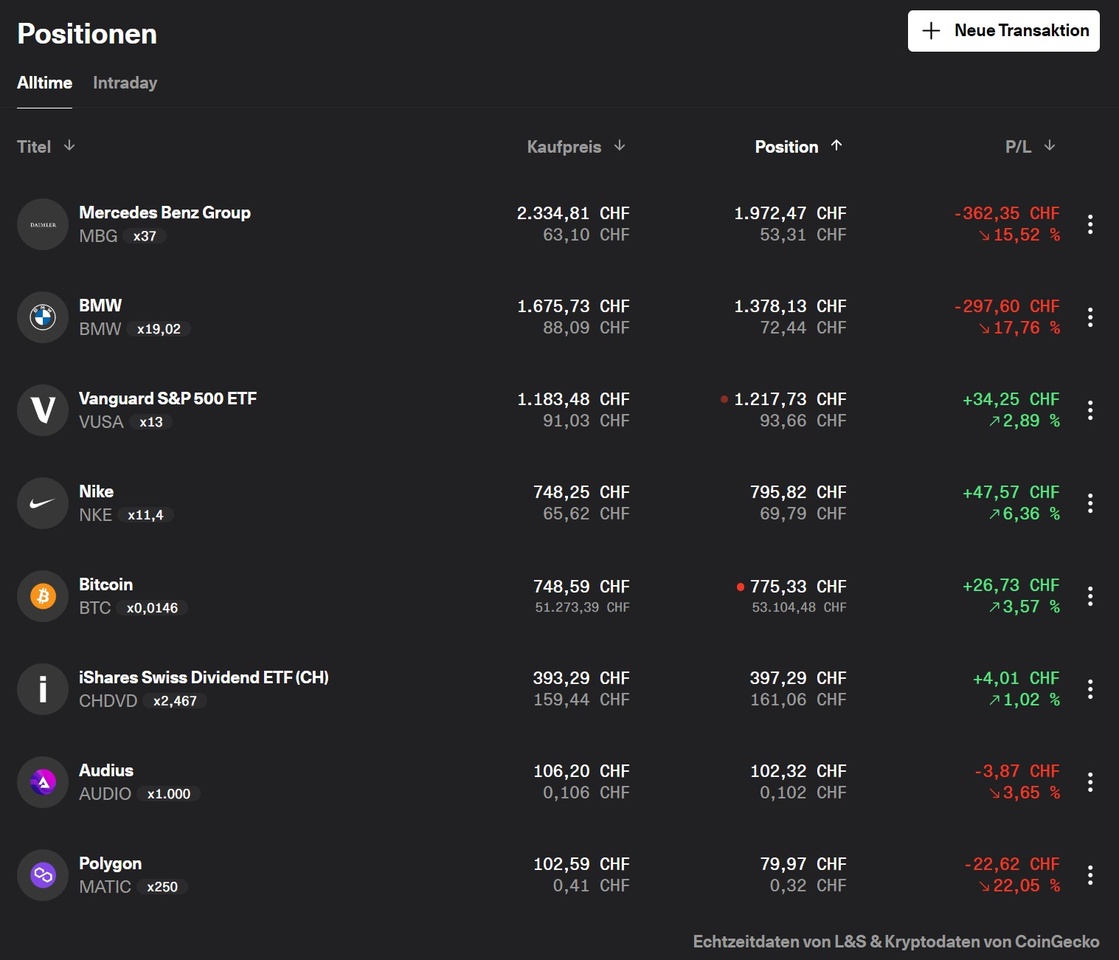Click the 397,29 CHF iShares position value

[798, 678]
